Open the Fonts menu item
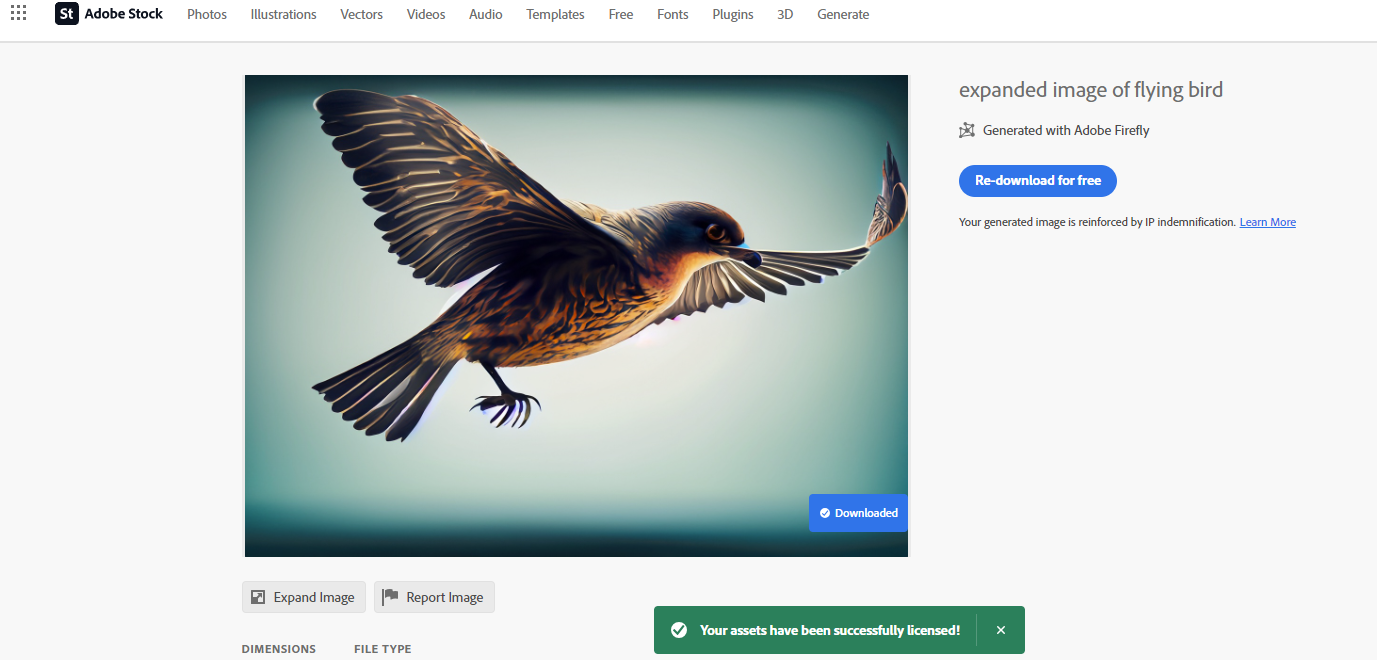This screenshot has height=660, width=1377. pyautogui.click(x=672, y=14)
